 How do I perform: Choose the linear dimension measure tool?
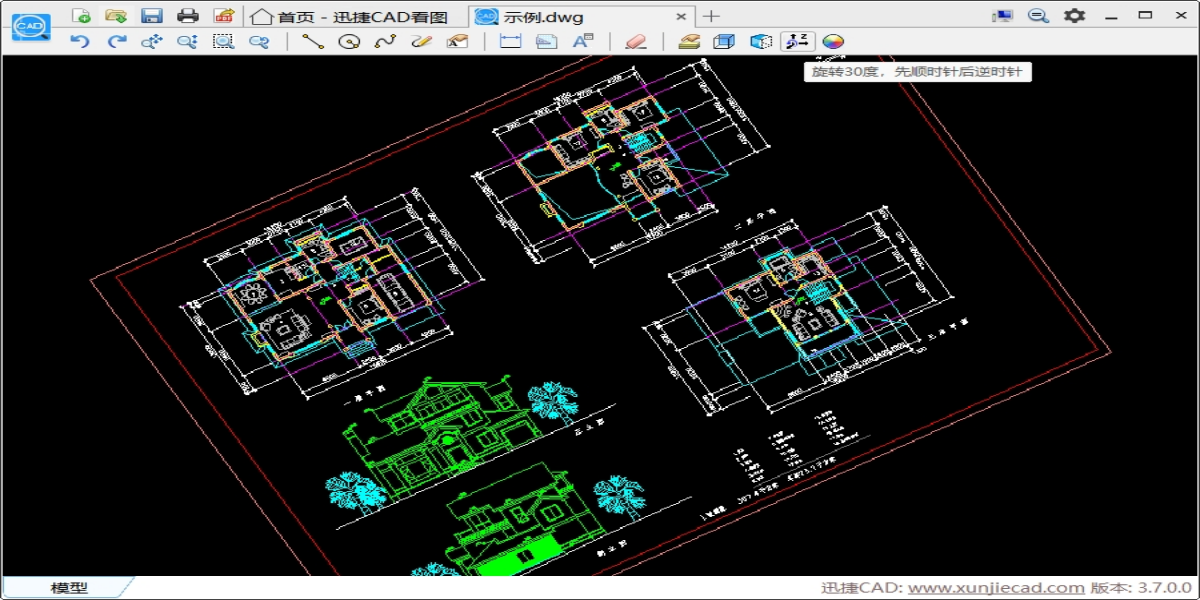[511, 41]
